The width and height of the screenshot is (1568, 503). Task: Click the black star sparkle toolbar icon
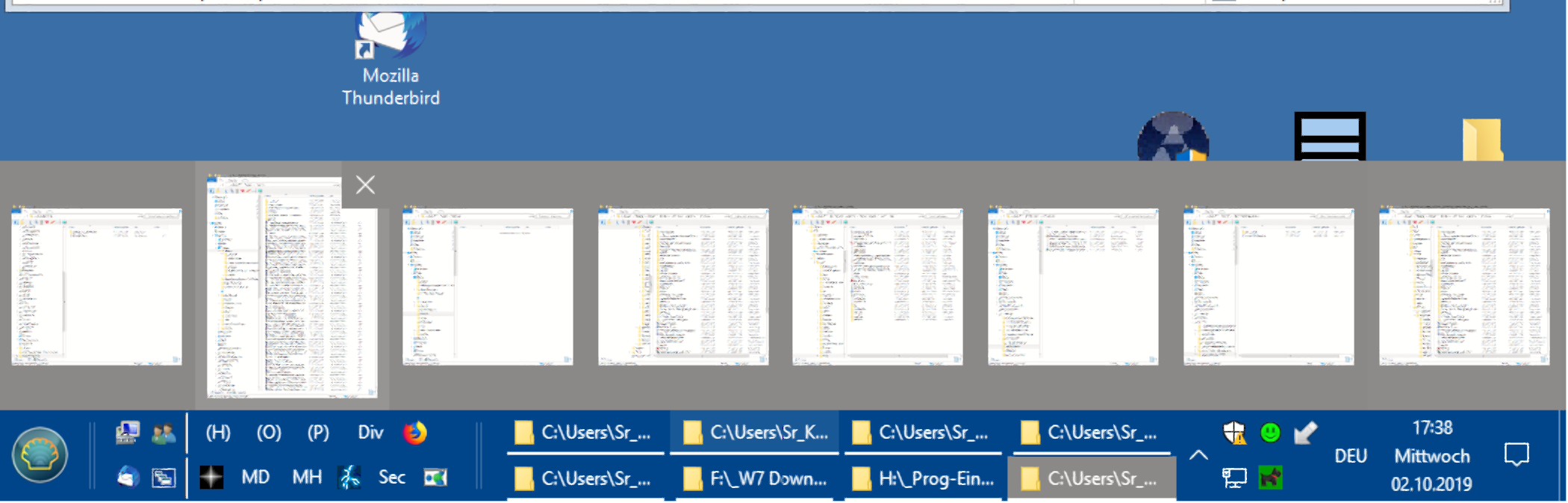click(211, 477)
